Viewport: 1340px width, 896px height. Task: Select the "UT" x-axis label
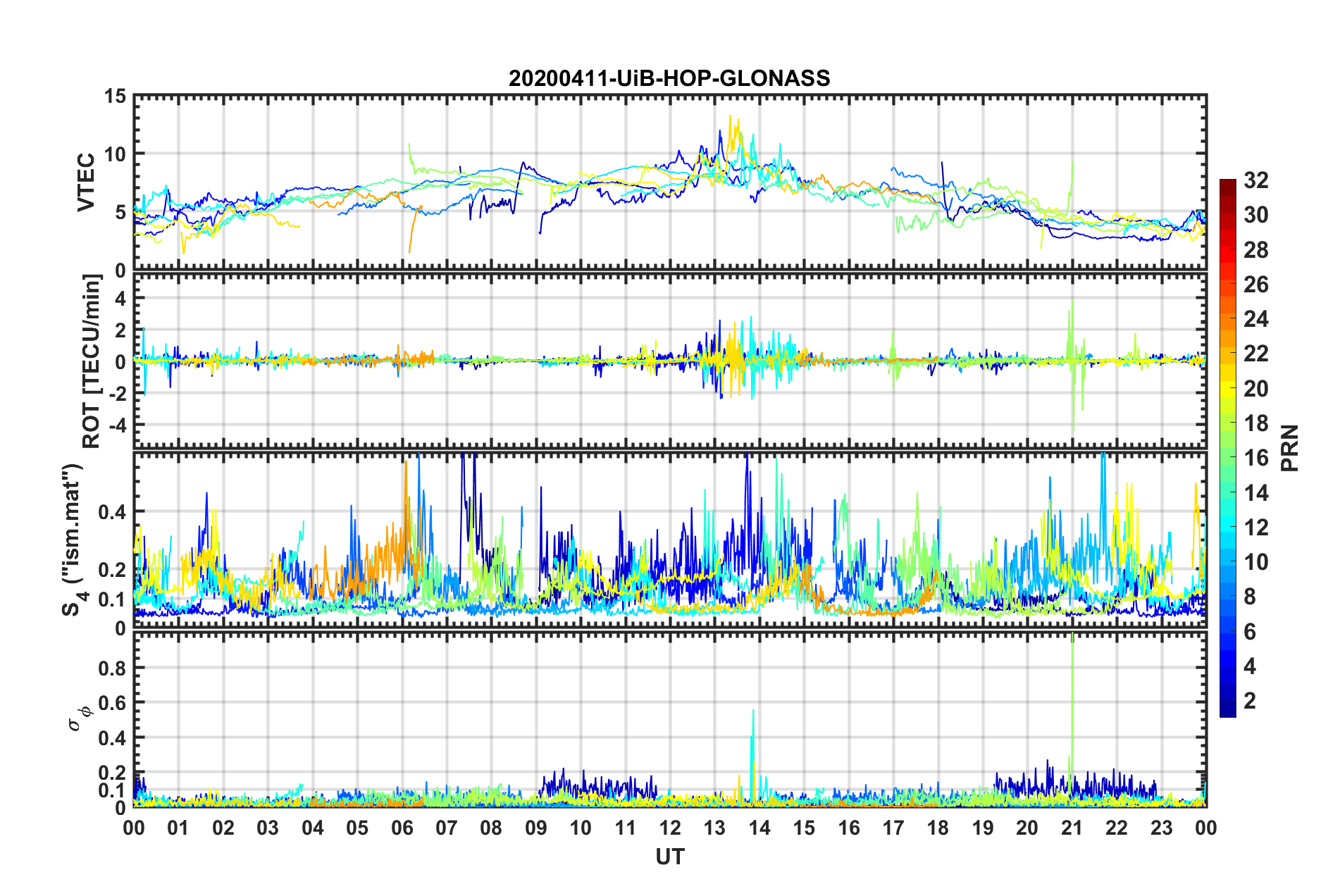coord(669,857)
